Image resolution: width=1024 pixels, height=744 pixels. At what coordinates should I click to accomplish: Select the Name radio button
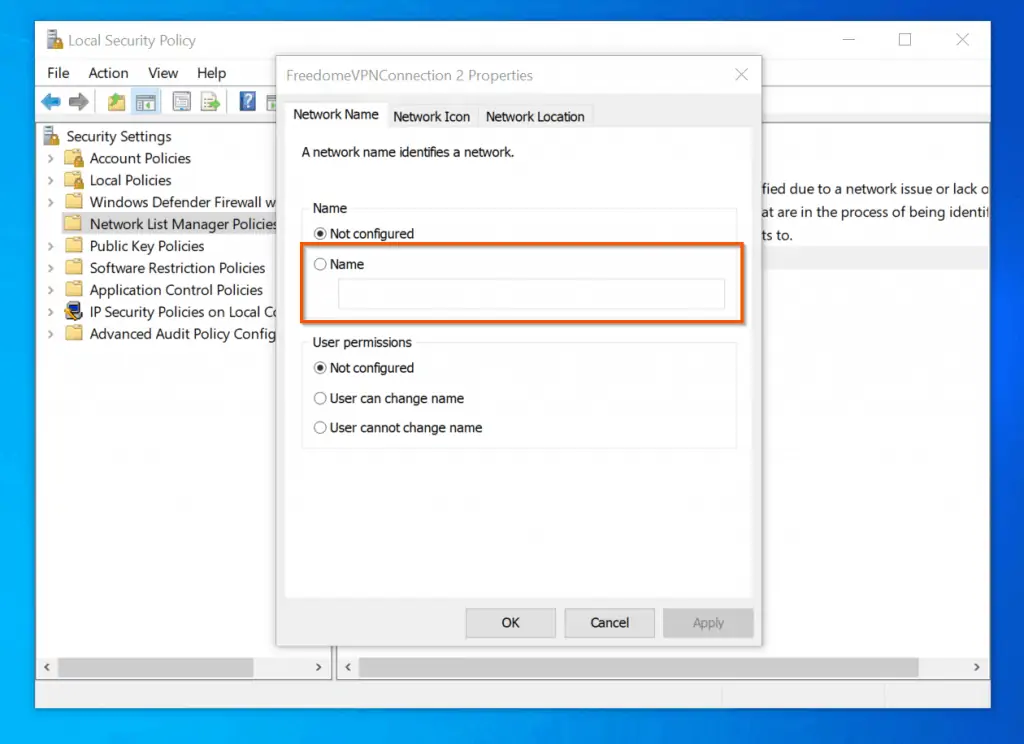[x=321, y=265]
